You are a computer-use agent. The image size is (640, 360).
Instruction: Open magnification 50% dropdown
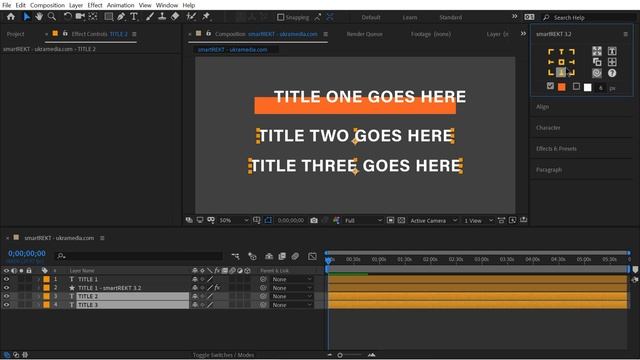click(x=233, y=220)
